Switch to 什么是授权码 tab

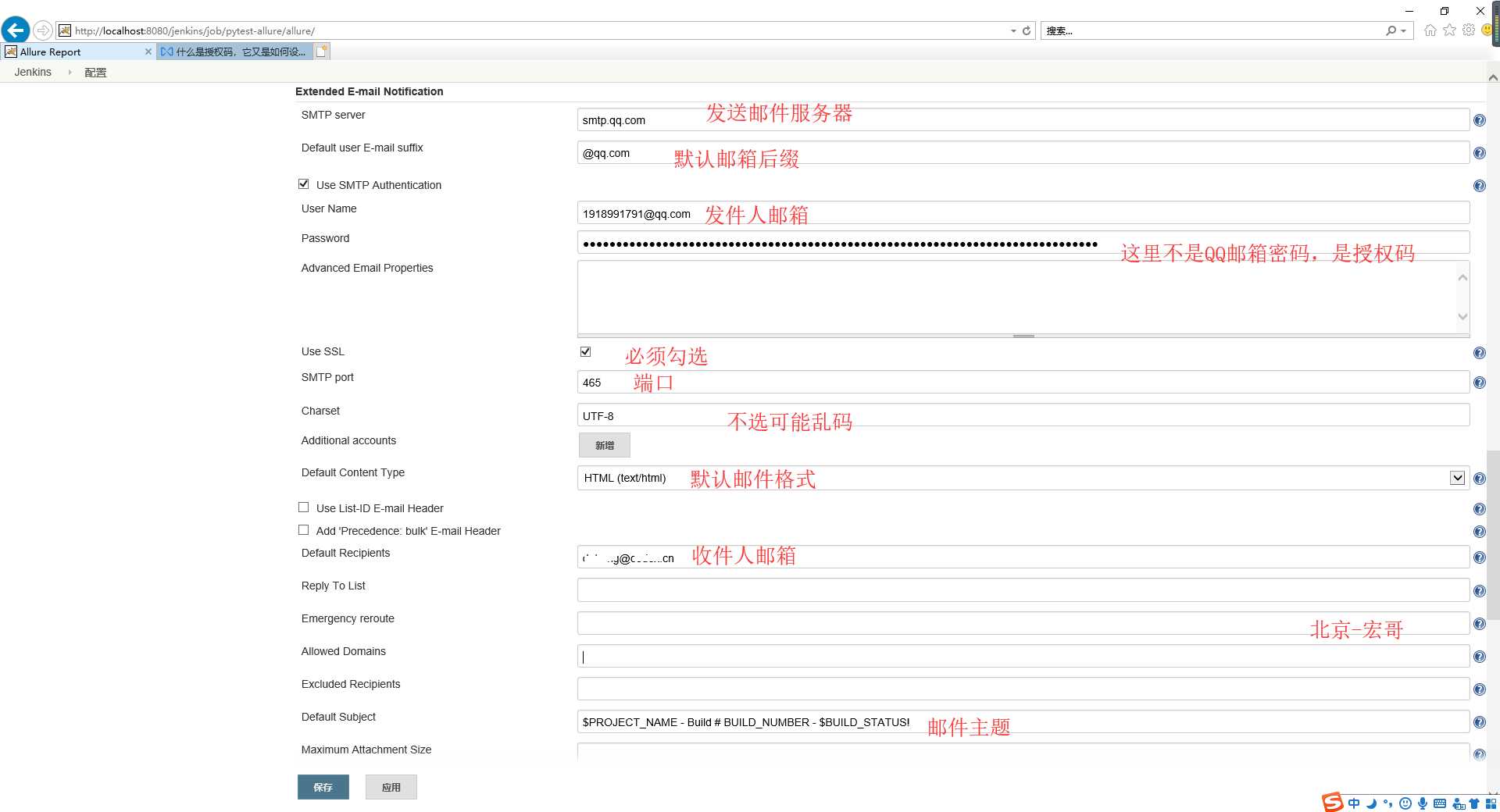click(234, 52)
